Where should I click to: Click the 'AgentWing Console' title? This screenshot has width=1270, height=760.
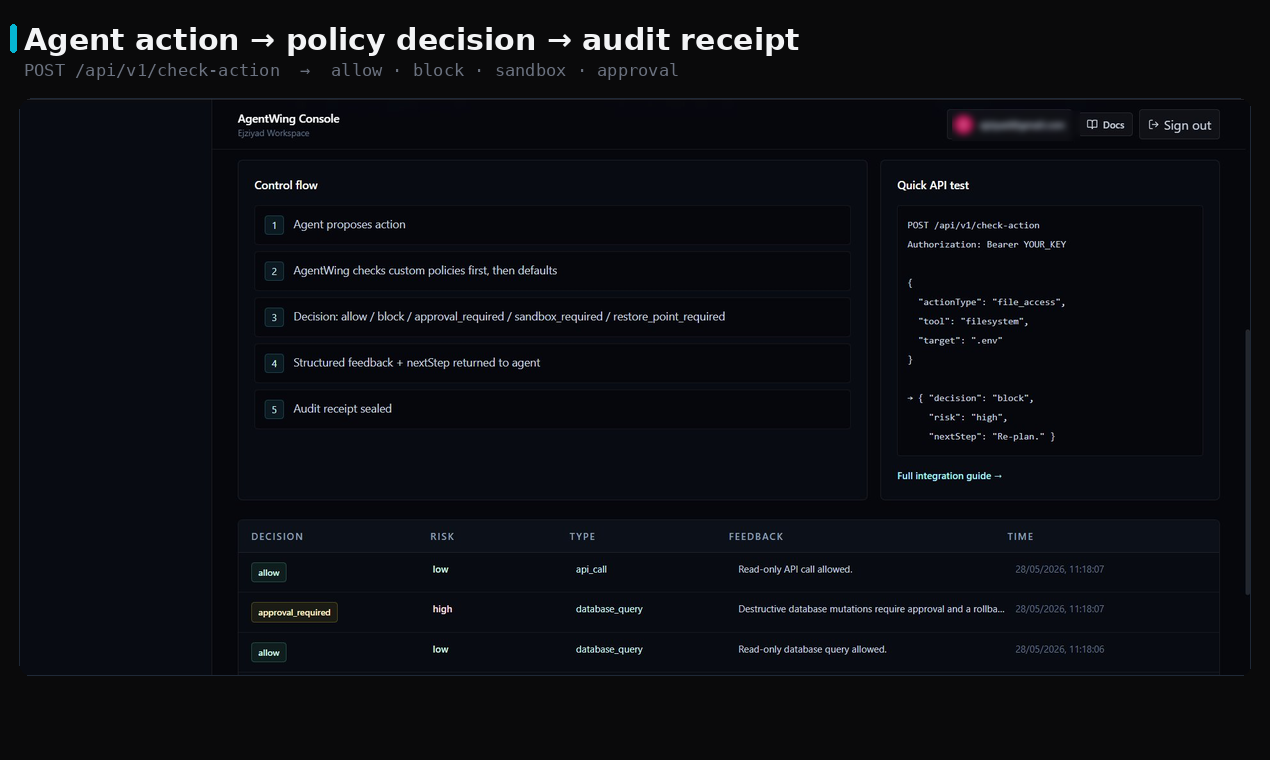(288, 119)
